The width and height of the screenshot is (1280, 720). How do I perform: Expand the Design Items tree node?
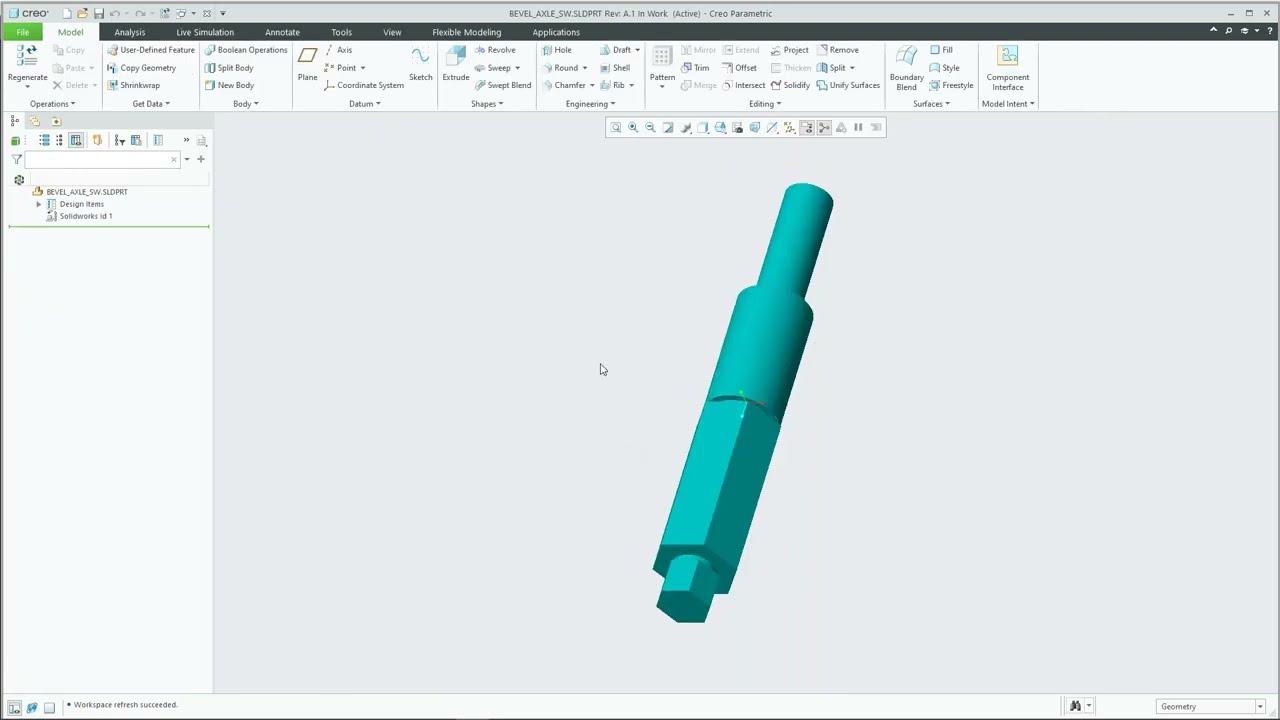(x=38, y=204)
